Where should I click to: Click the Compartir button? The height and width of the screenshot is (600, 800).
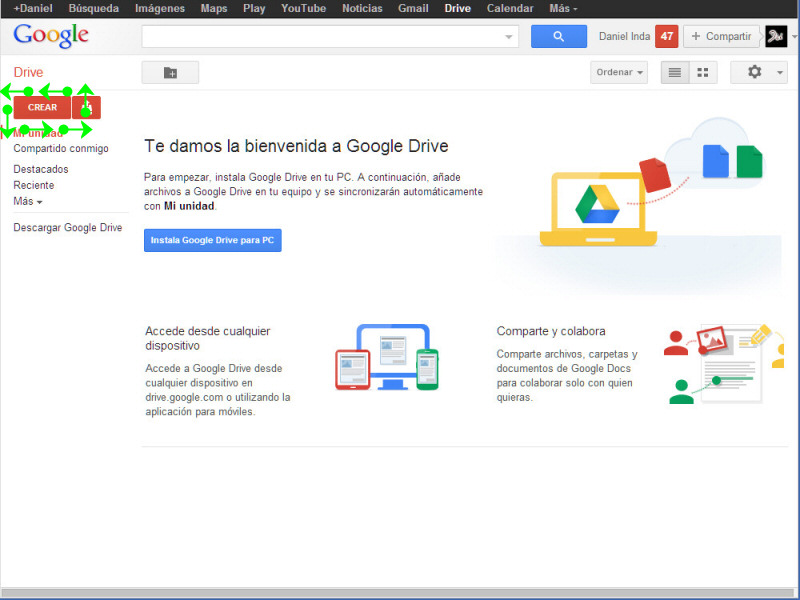tap(721, 36)
